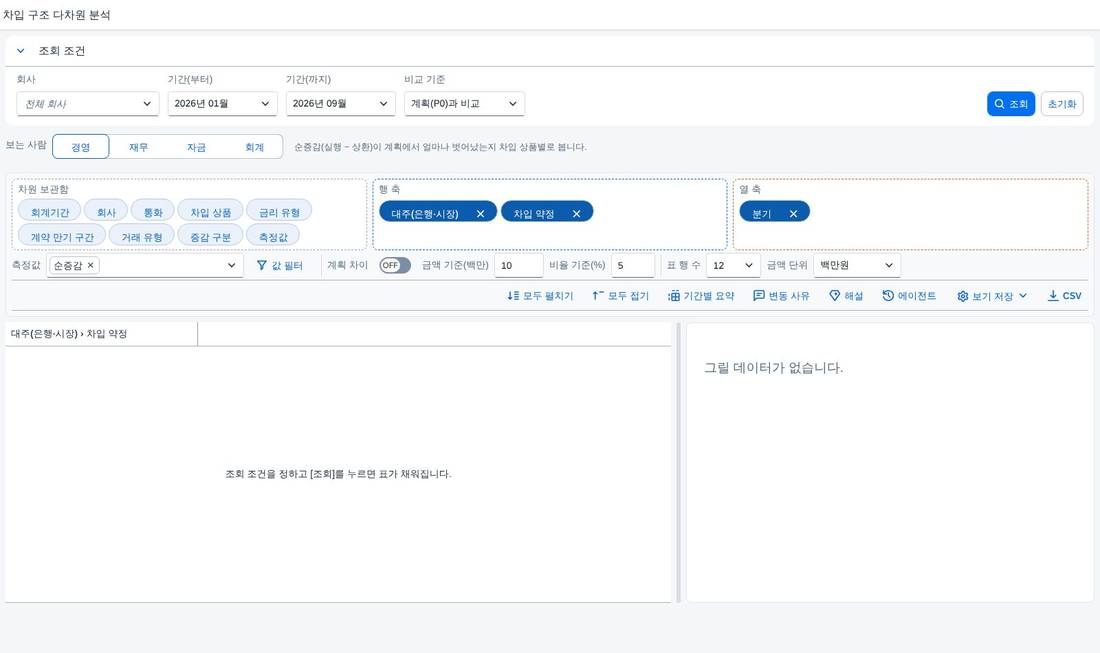Remove 대주(은행·시장) from row axis
Image resolution: width=1100 pixels, height=653 pixels.
click(481, 213)
